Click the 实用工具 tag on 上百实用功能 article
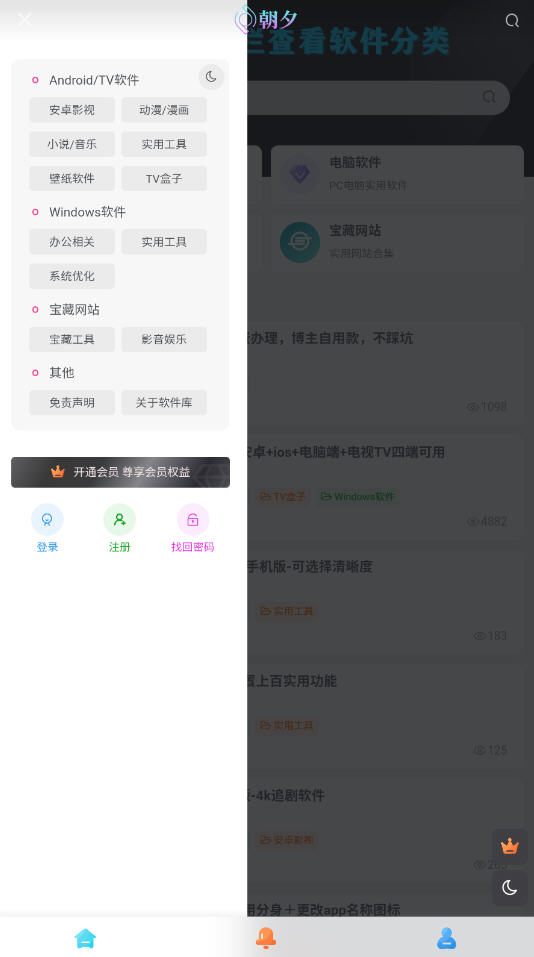This screenshot has height=957, width=534. [x=286, y=725]
